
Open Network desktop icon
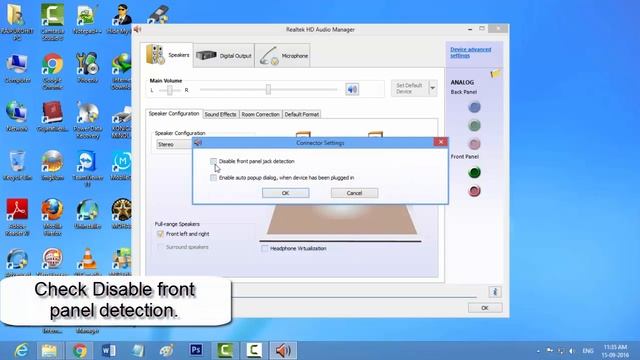[17, 117]
